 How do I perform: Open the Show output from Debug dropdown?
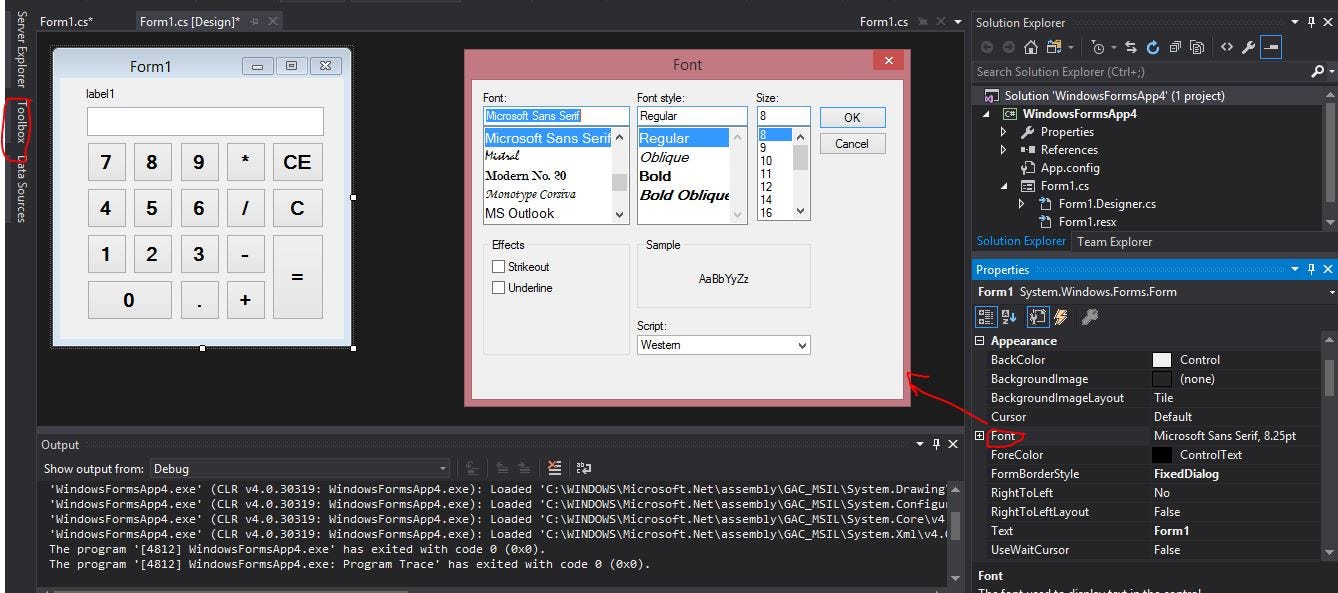point(300,468)
